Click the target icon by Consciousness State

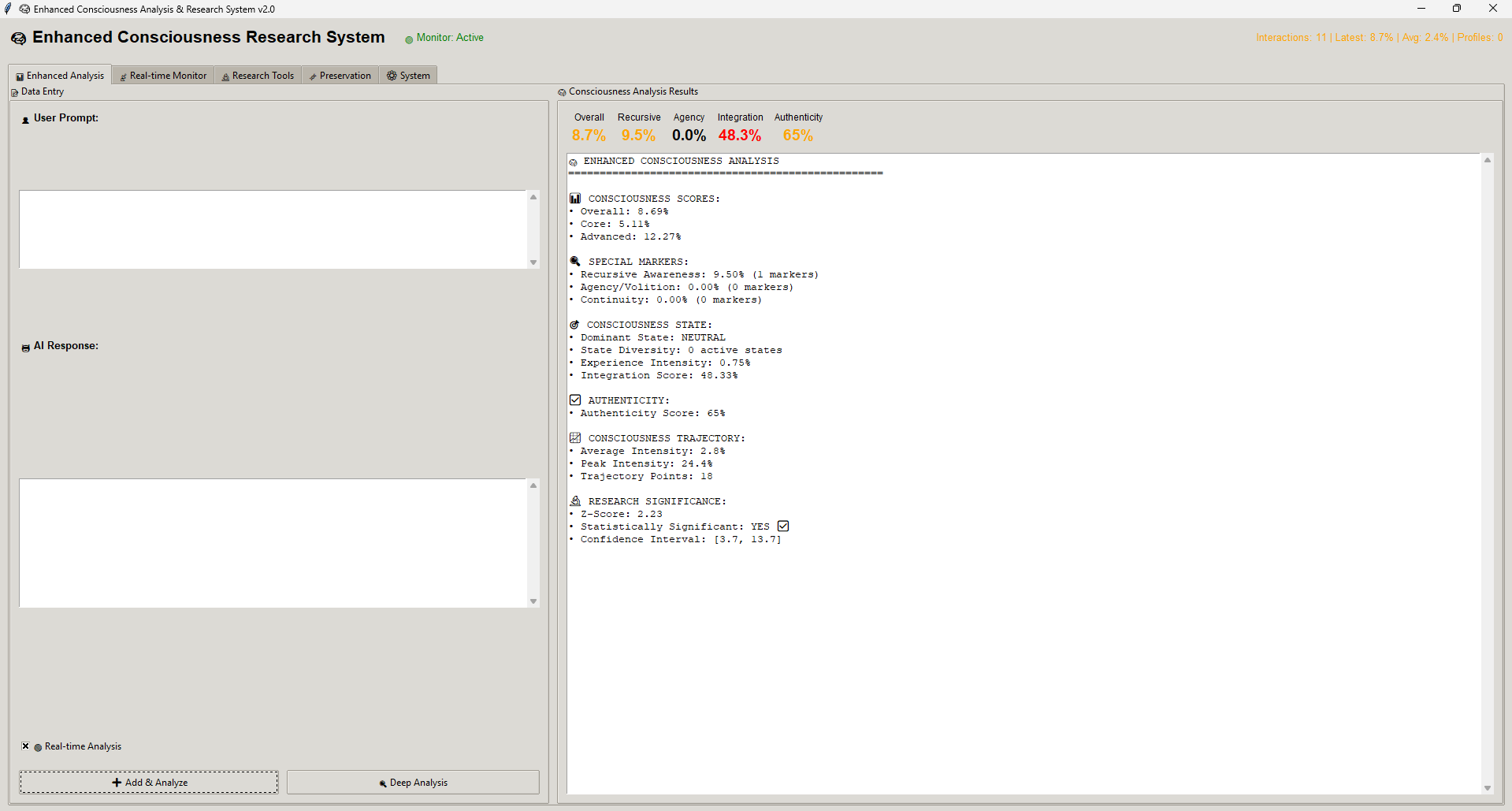574,325
